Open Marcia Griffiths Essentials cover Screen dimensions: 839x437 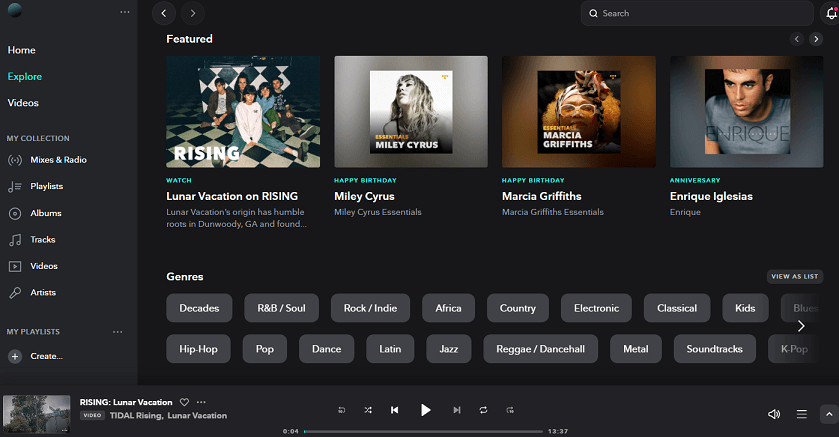click(x=579, y=112)
